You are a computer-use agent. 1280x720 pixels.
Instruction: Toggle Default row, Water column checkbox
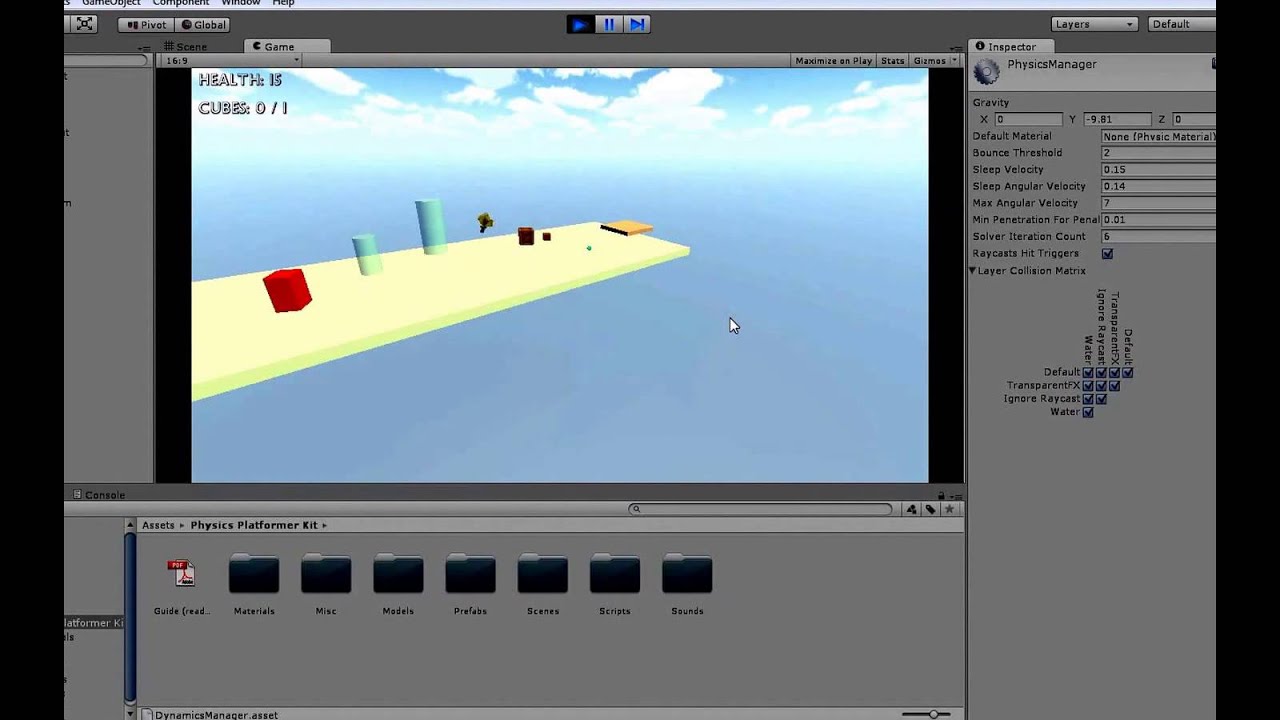(1088, 373)
